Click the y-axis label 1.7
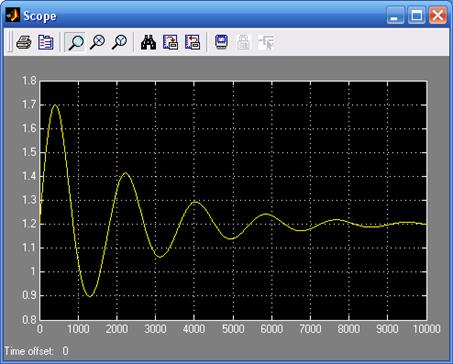 click(29, 105)
